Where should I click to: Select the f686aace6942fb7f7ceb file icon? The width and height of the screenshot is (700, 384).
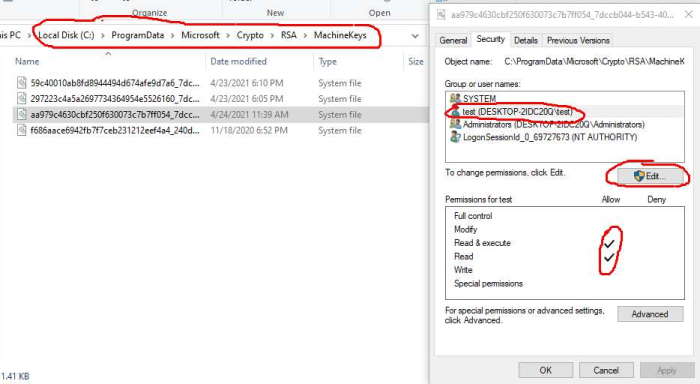point(21,130)
